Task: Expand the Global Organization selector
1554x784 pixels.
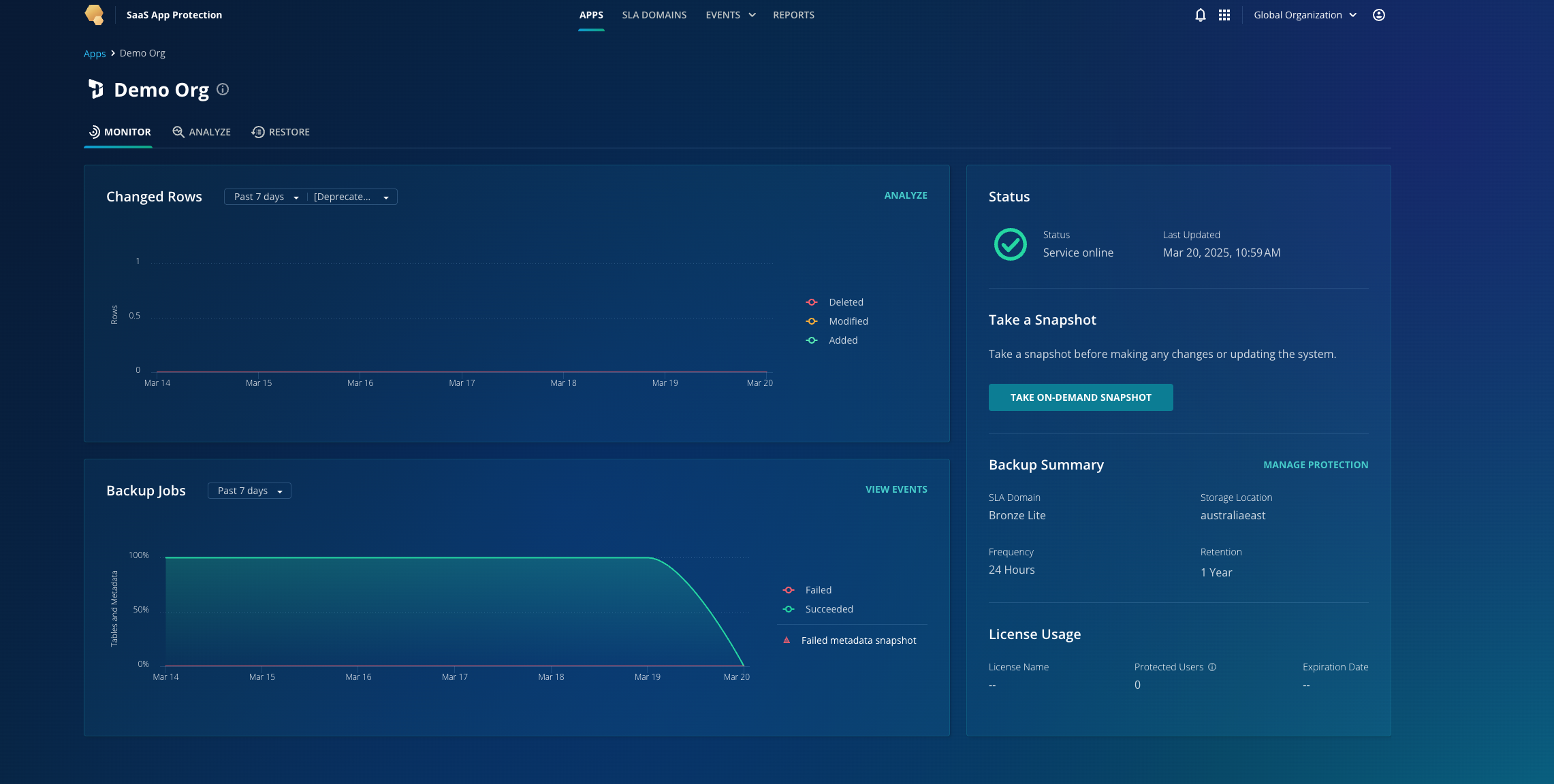Action: point(1305,15)
